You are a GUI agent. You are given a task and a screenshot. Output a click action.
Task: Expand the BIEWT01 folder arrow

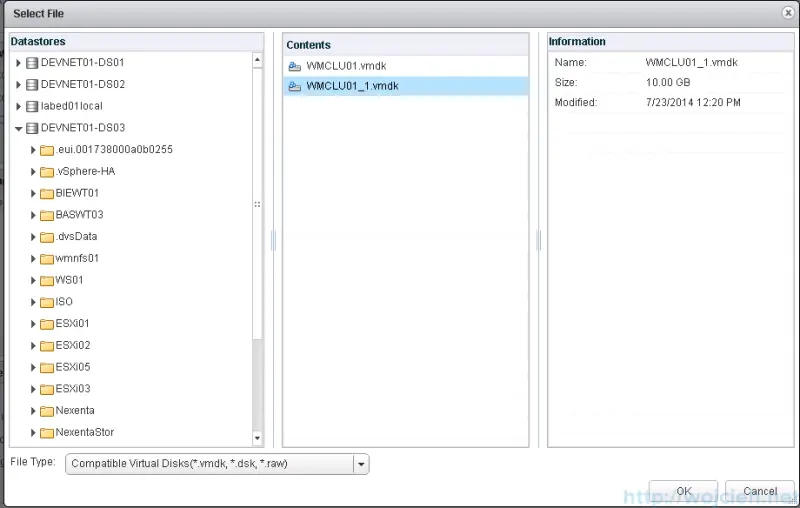pyautogui.click(x=33, y=193)
